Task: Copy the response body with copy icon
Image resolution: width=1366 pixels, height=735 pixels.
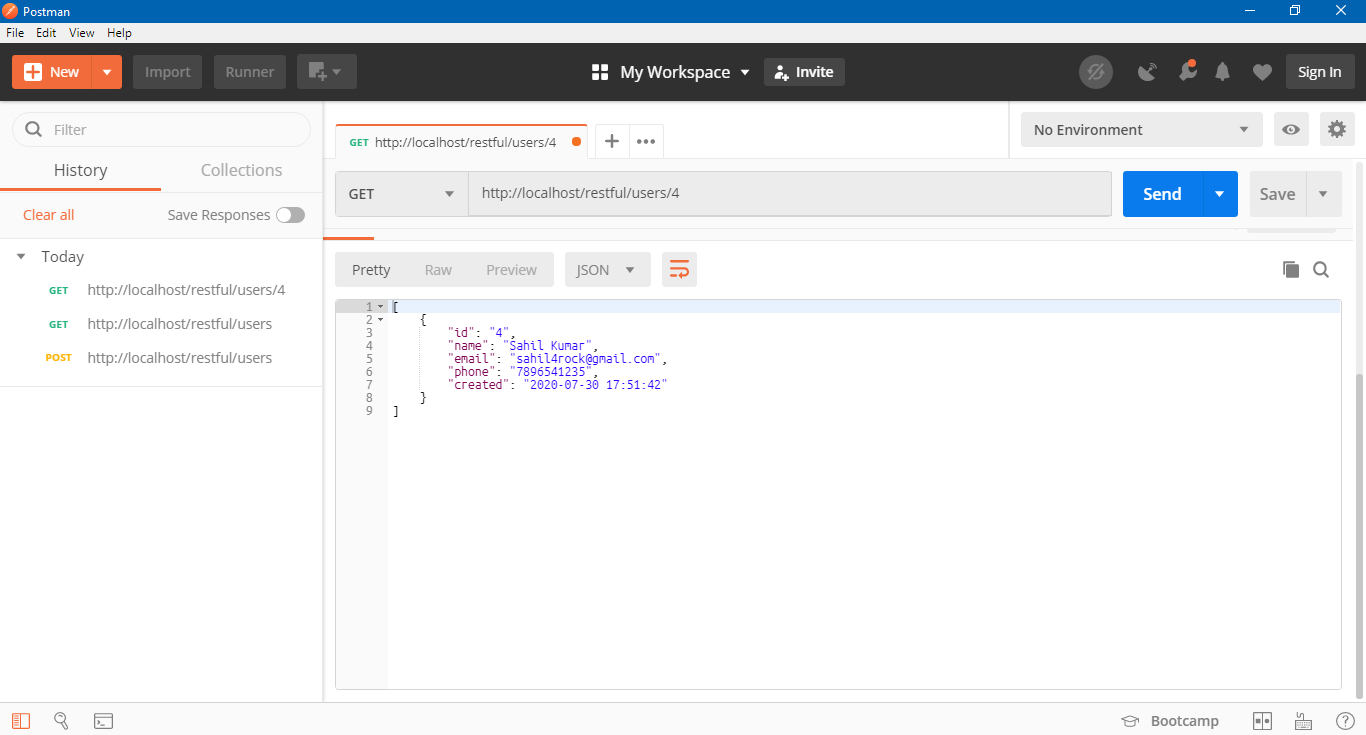Action: click(1291, 269)
